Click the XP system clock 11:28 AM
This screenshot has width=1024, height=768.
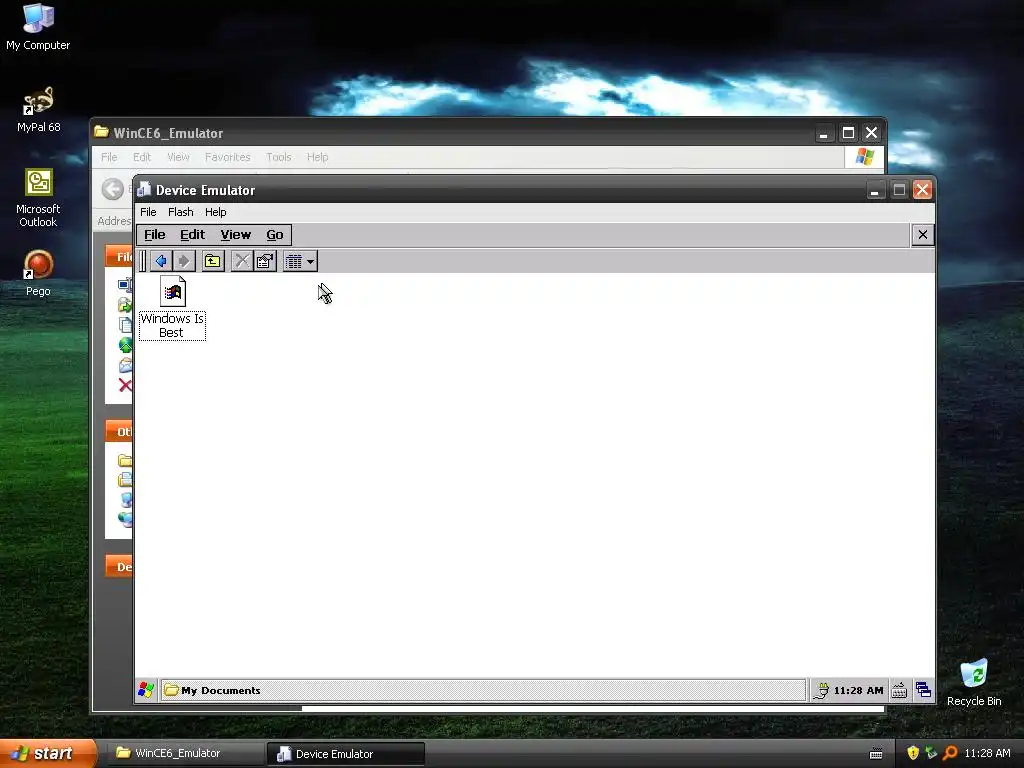(x=987, y=753)
